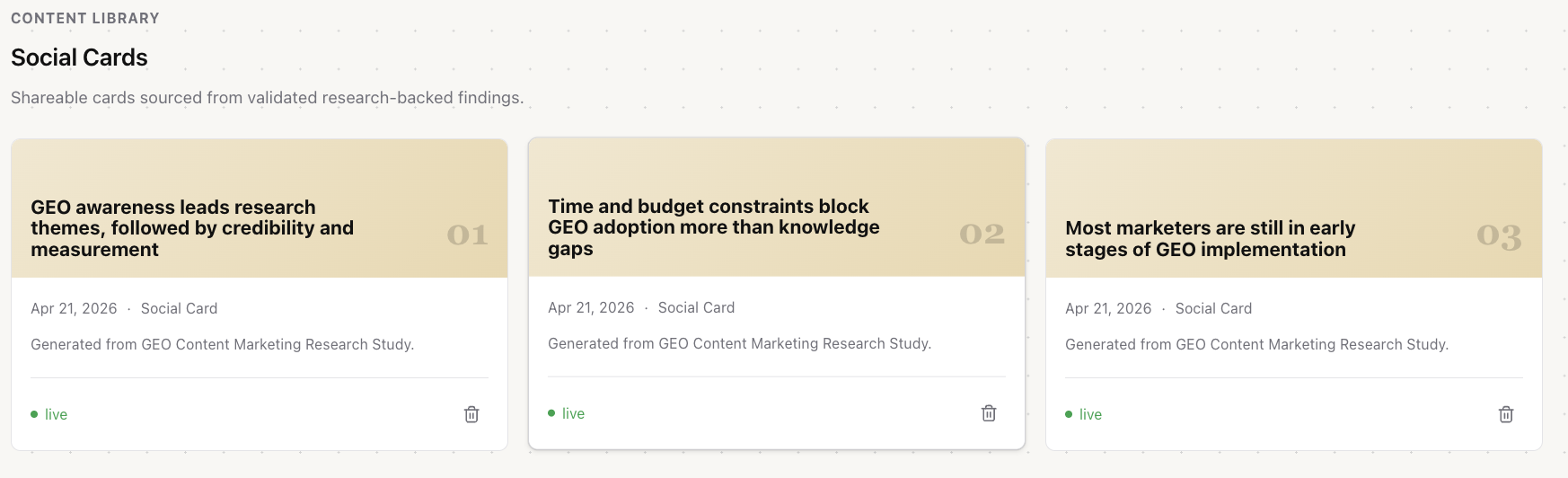This screenshot has height=478, width=1568.
Task: Click live status label on third card
Action: [x=1090, y=414]
